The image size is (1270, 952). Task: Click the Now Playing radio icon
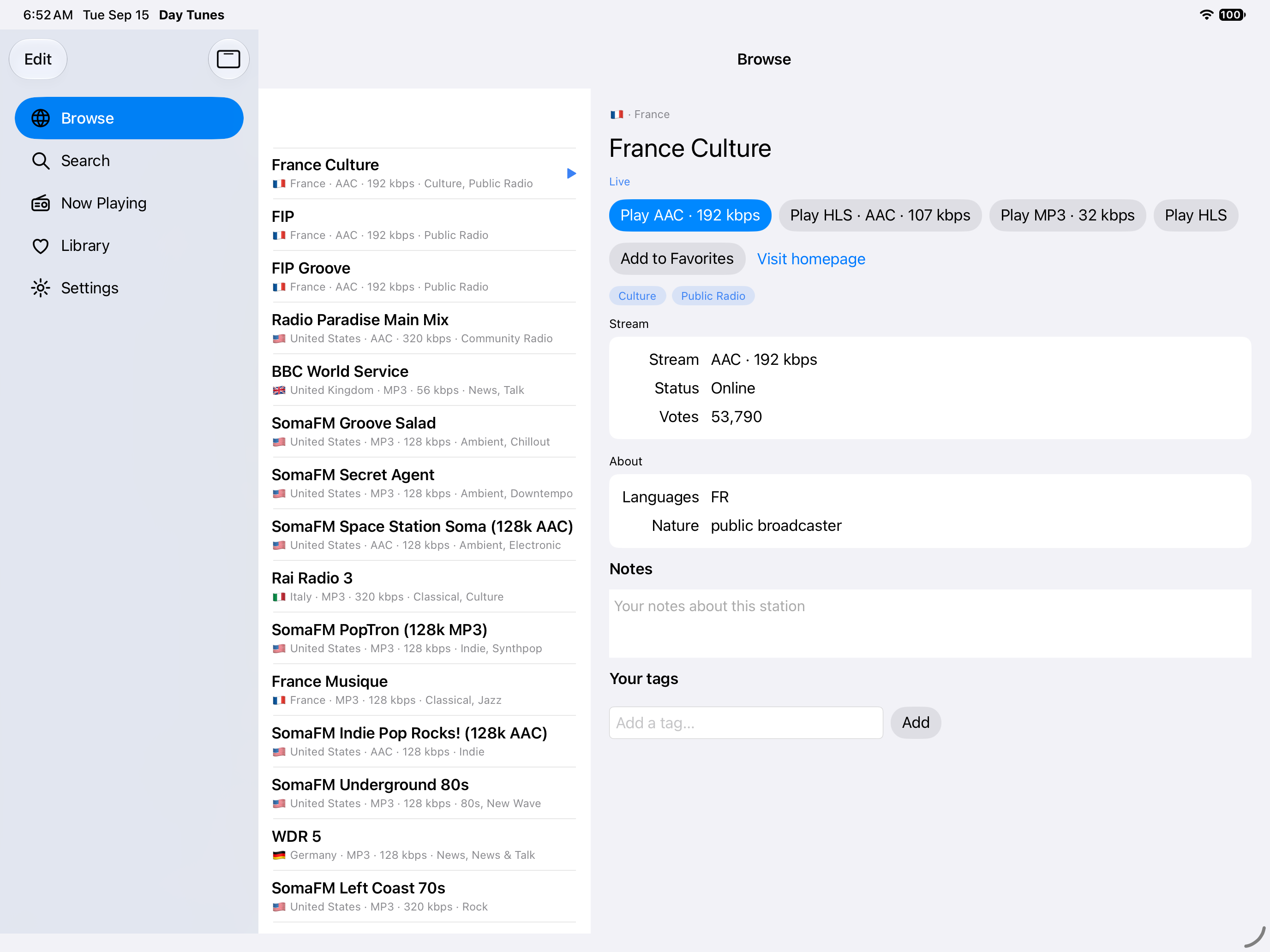point(41,203)
